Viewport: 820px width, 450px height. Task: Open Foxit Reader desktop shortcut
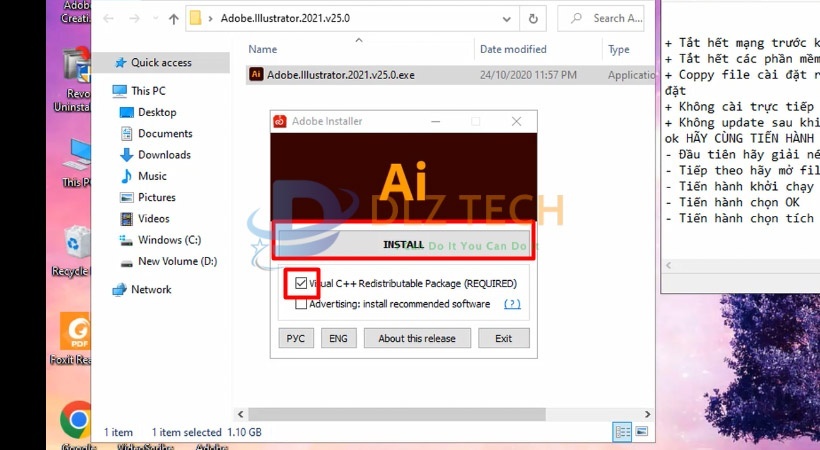point(76,333)
